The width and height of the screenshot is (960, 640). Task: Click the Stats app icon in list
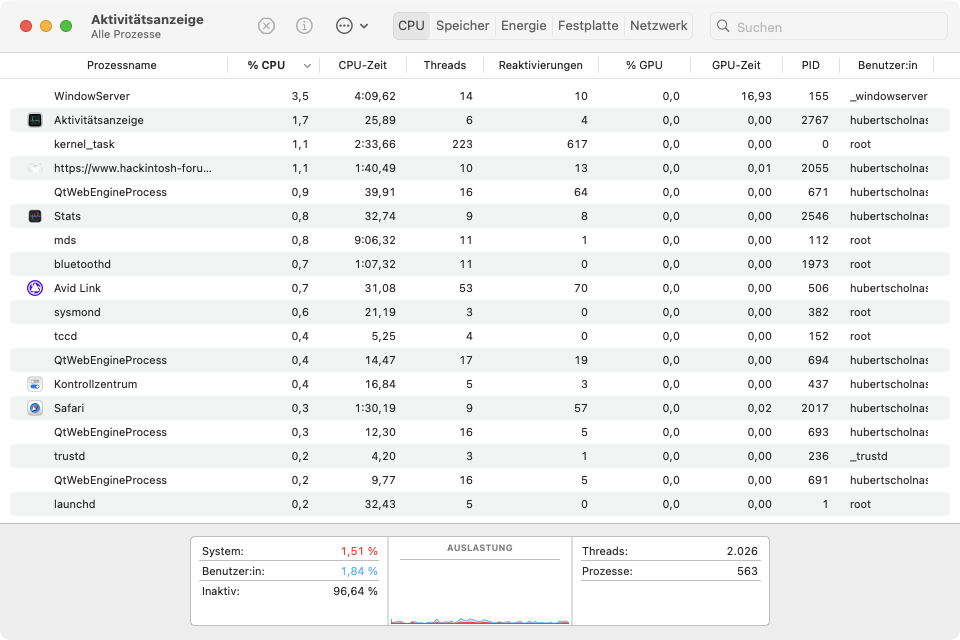click(35, 216)
